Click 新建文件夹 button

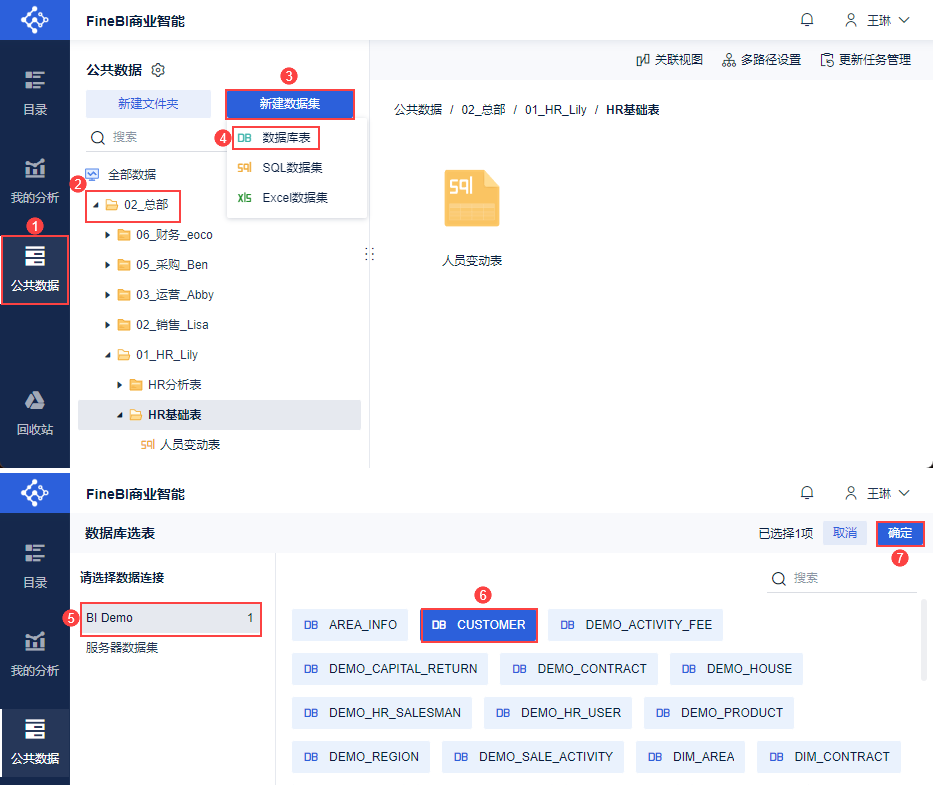coord(148,104)
